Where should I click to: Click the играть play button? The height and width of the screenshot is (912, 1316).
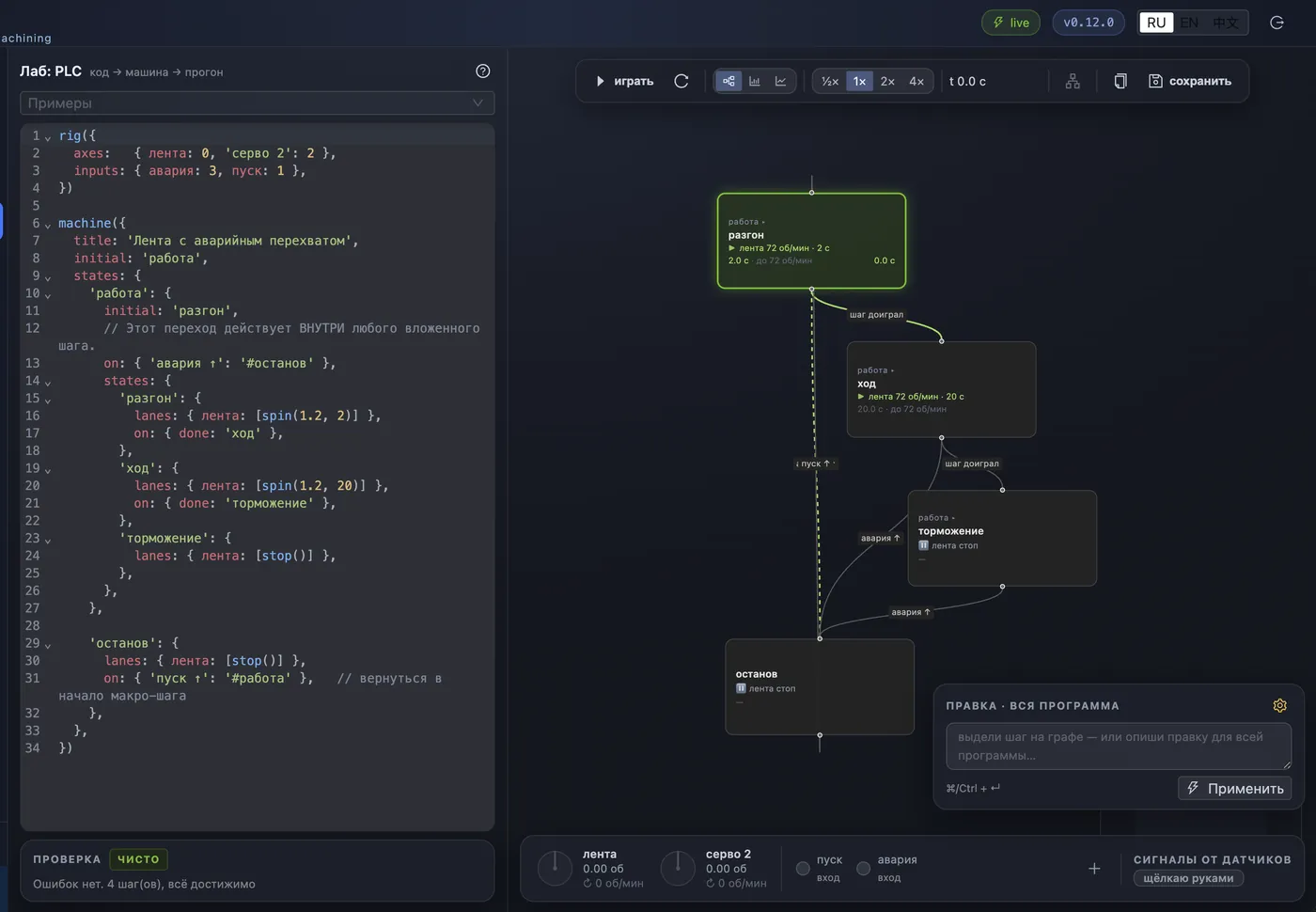[x=625, y=81]
